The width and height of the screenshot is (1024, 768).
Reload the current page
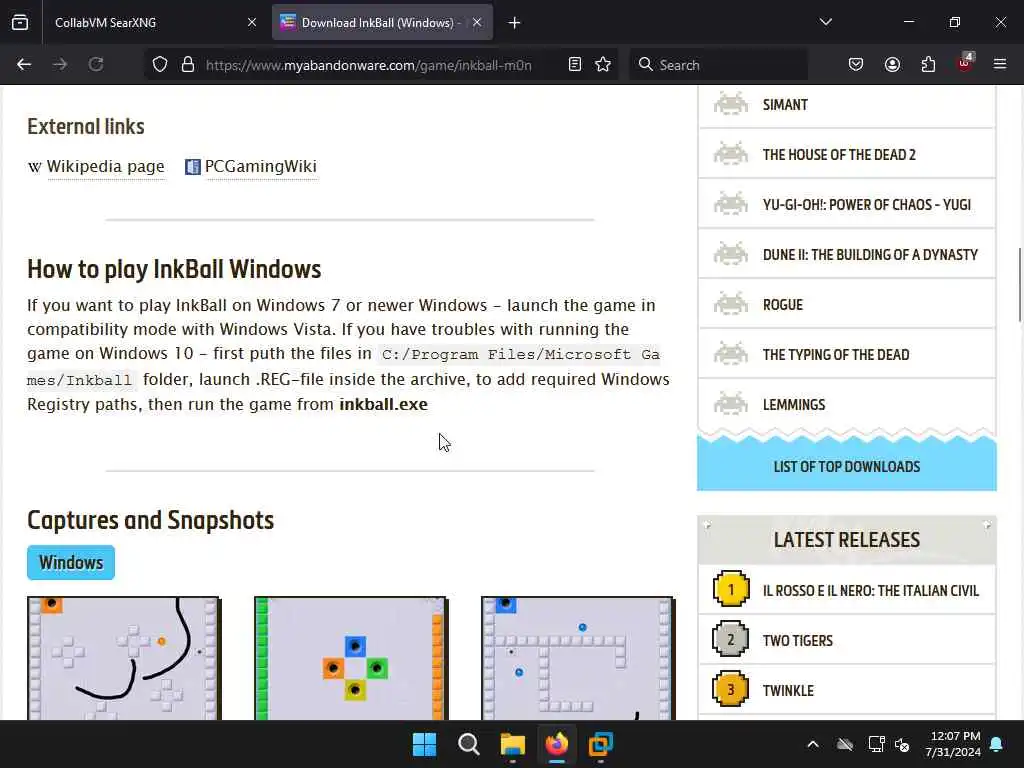point(96,64)
